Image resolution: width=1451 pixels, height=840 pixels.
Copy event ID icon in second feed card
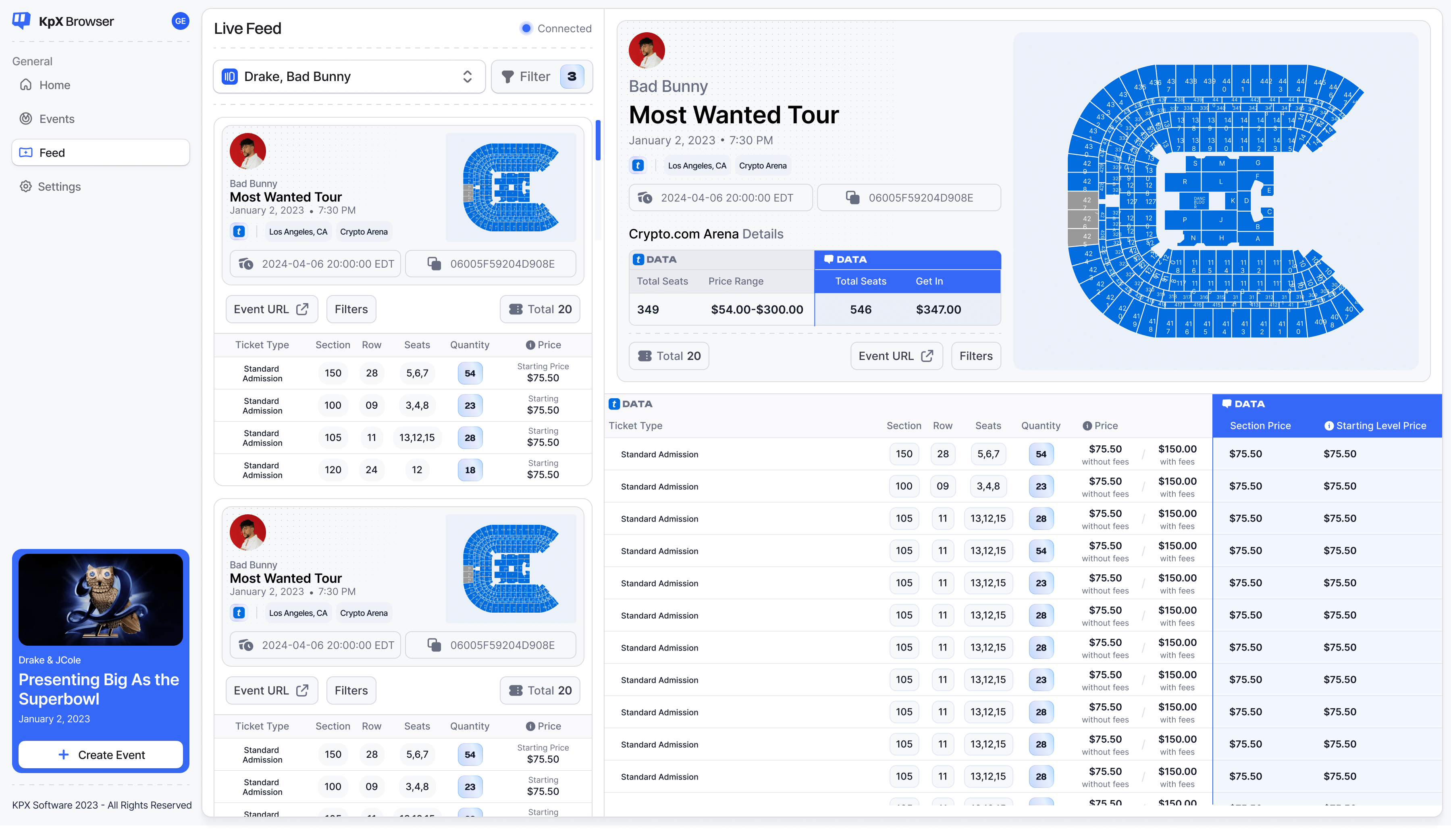click(434, 645)
